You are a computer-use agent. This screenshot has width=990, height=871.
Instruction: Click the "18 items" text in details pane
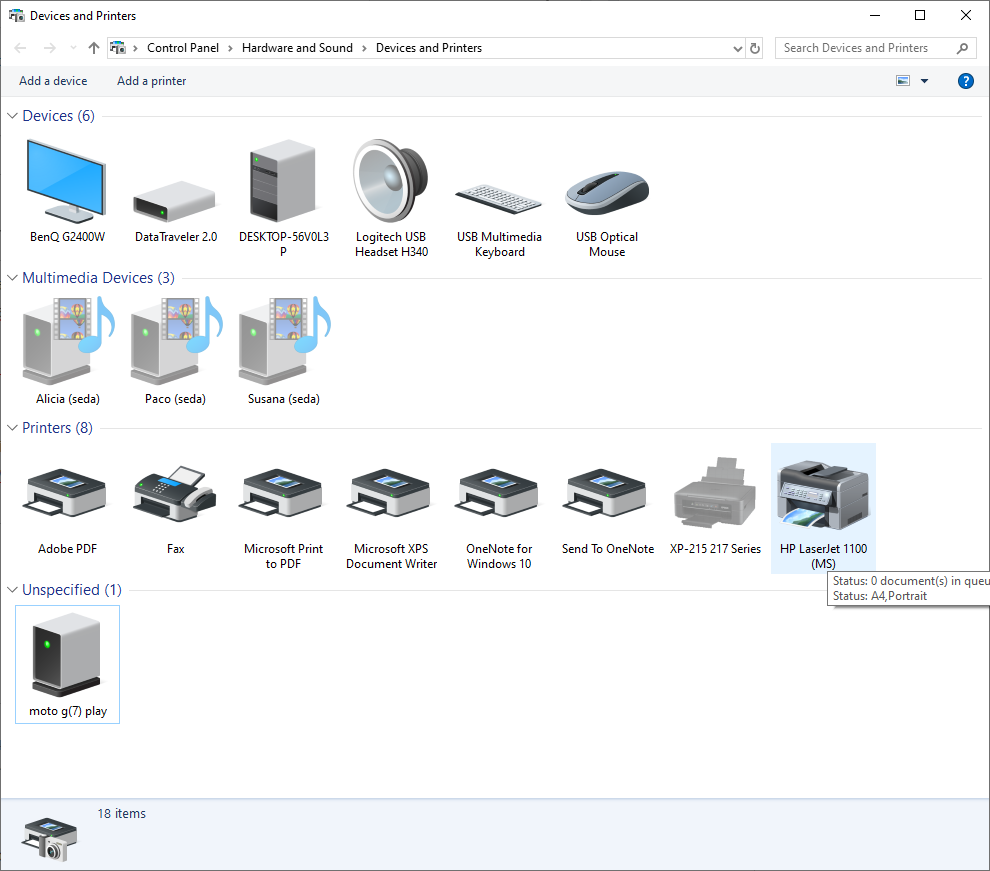122,814
